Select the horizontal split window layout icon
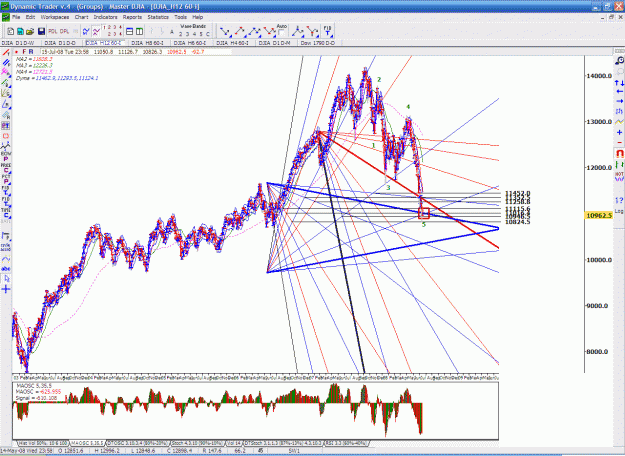This screenshot has height=456, width=625. (130, 31)
